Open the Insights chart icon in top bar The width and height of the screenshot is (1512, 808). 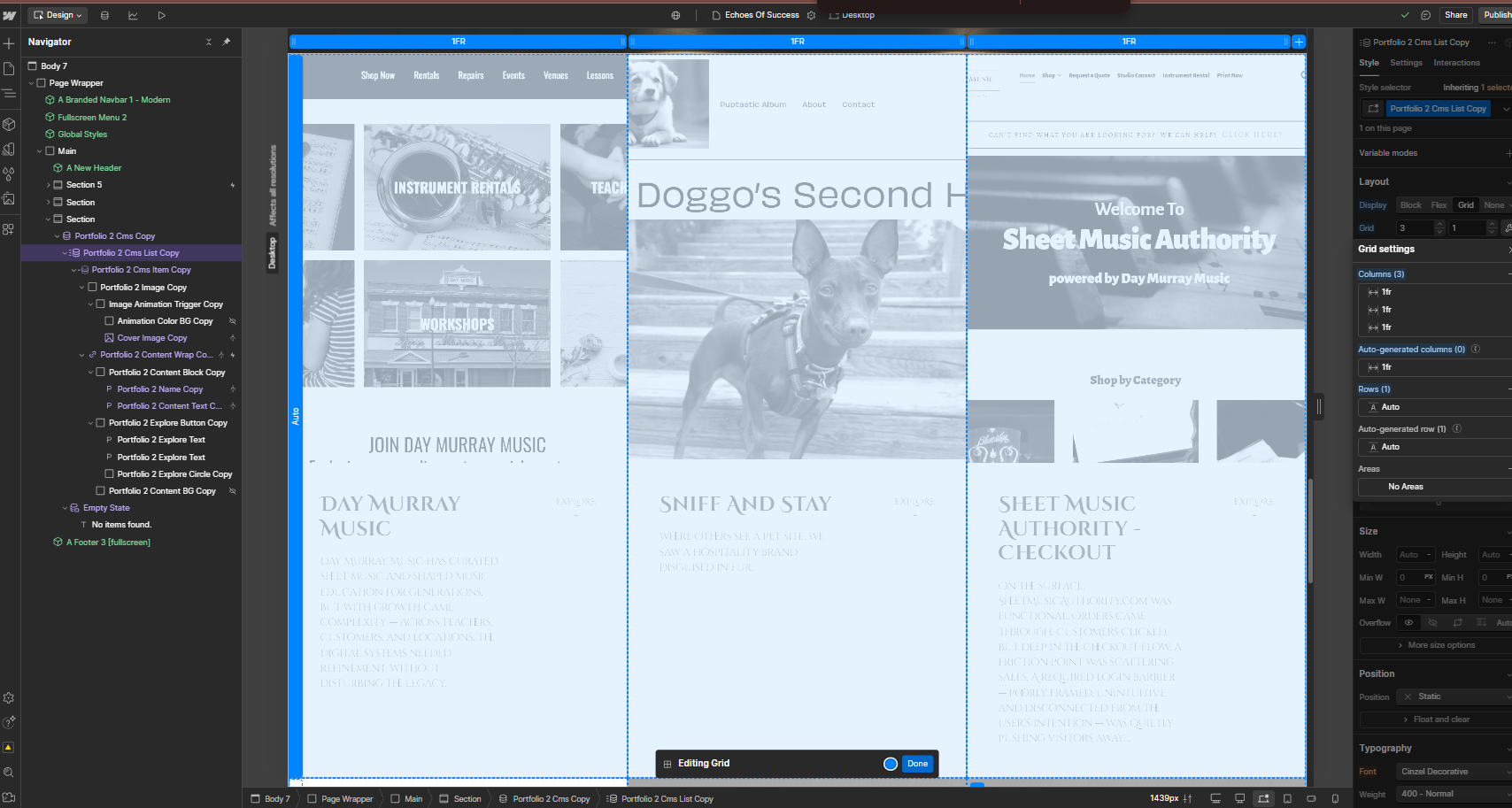[133, 15]
